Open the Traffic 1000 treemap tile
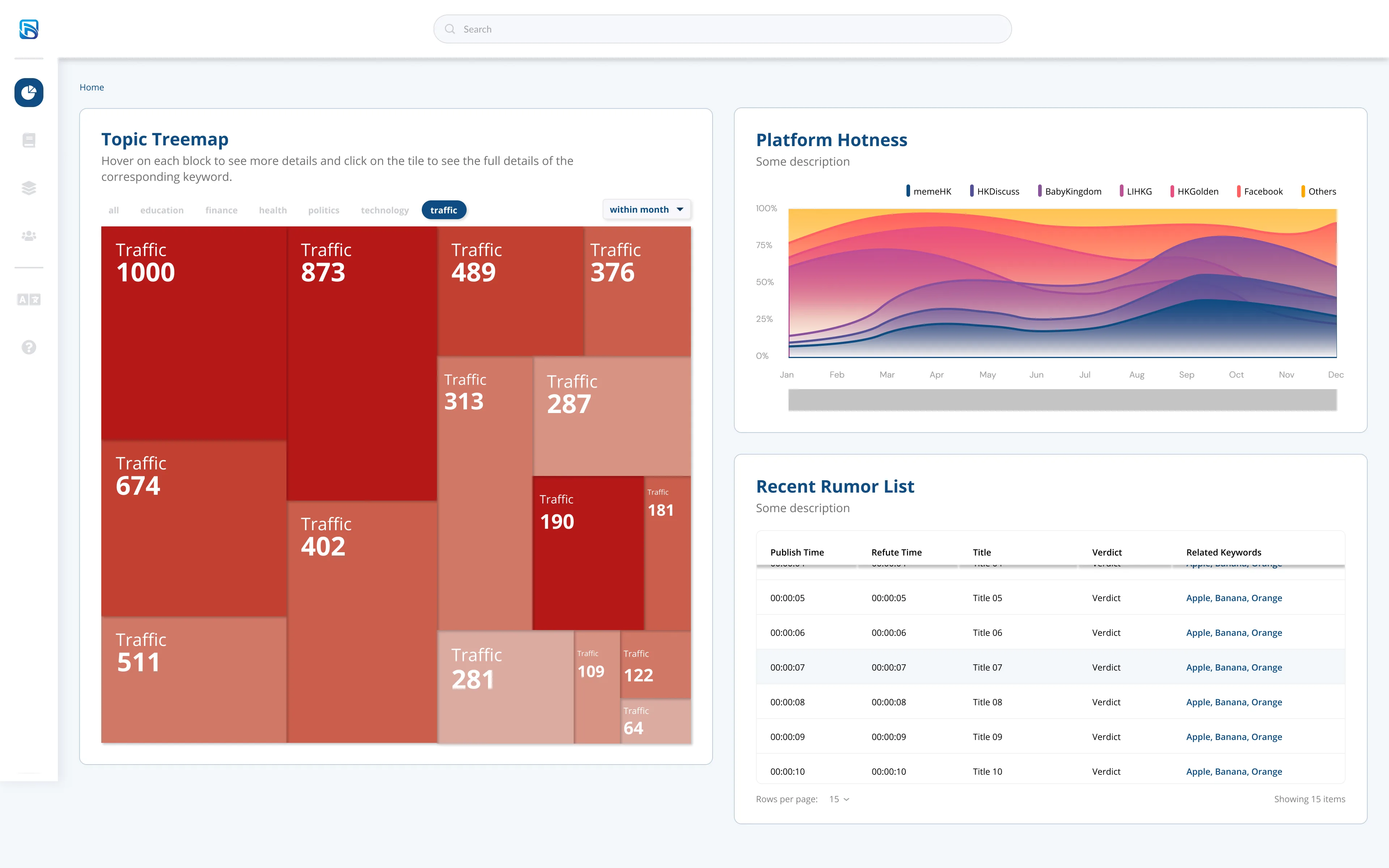 (194, 333)
